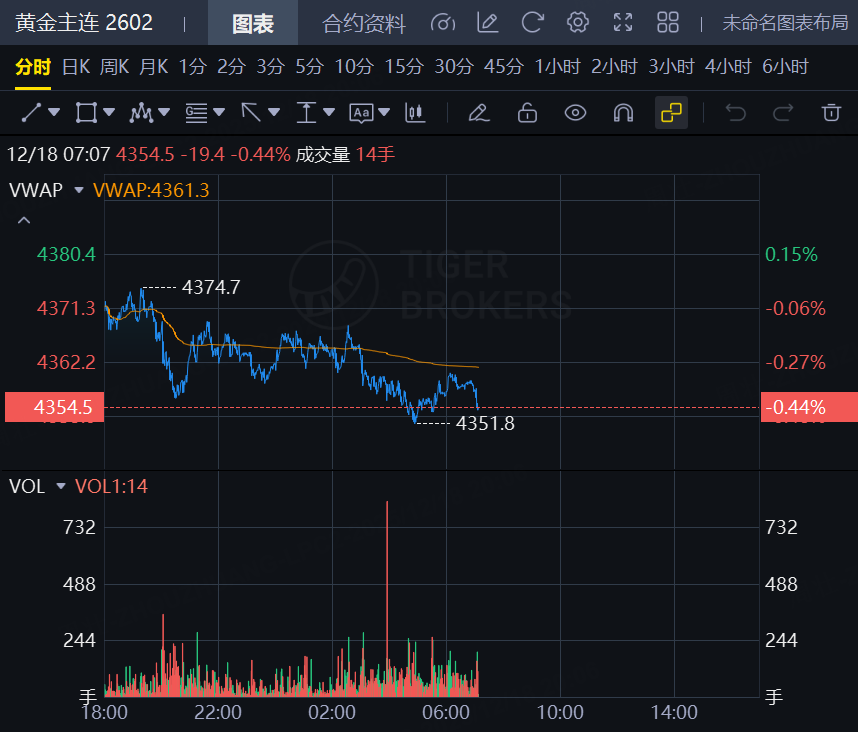Toggle the lock drawings icon
Viewport: 858px width, 732px height.
(x=527, y=113)
